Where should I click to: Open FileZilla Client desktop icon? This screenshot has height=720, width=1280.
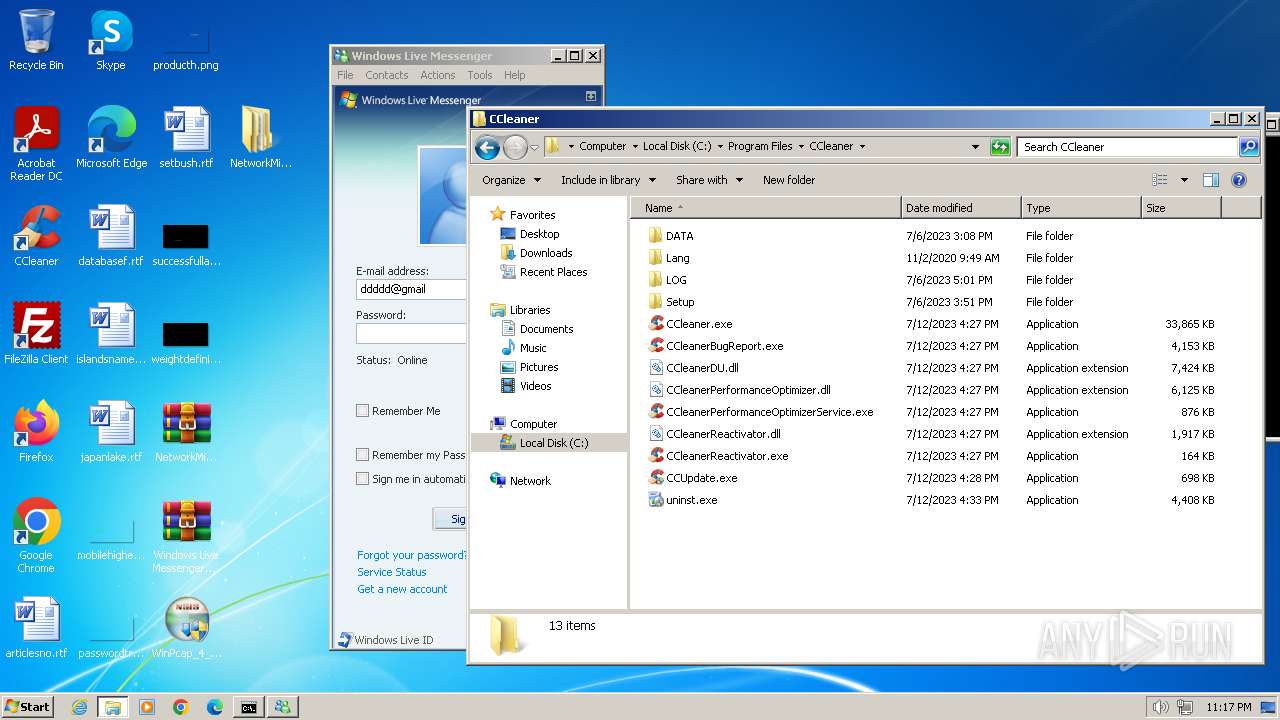(36, 333)
